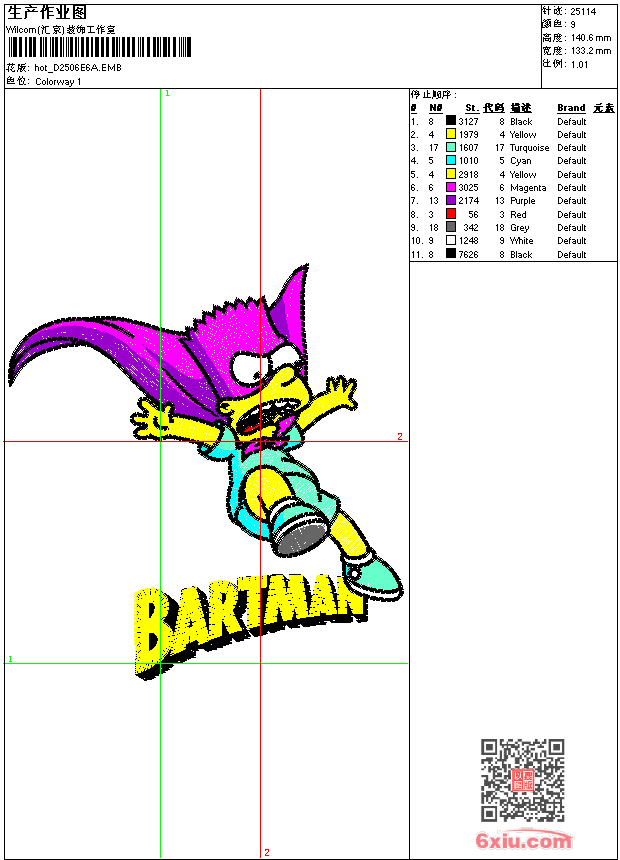The height and width of the screenshot is (860, 620).
Task: Click the yellow swatch beside stitch count 2918
Action: pyautogui.click(x=450, y=173)
